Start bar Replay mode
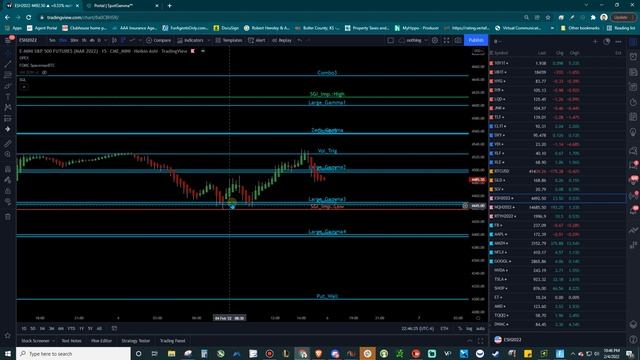The height and width of the screenshot is (360, 640). [282, 40]
